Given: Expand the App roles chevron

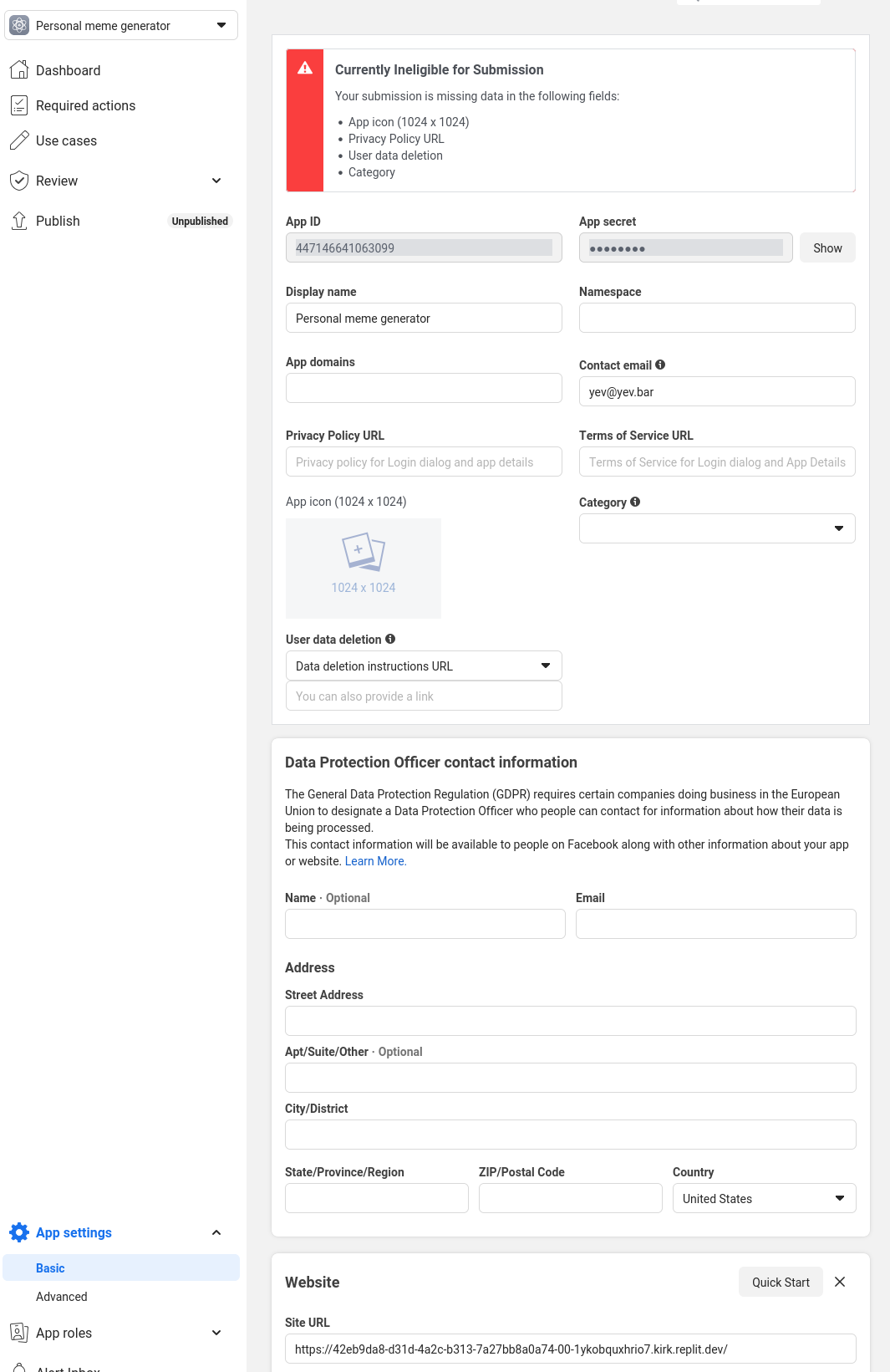Looking at the screenshot, I should tap(216, 1333).
